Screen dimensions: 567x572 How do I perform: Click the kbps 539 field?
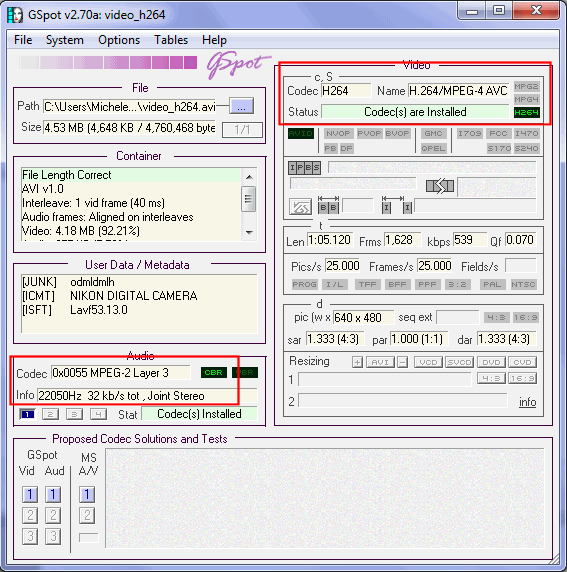470,240
